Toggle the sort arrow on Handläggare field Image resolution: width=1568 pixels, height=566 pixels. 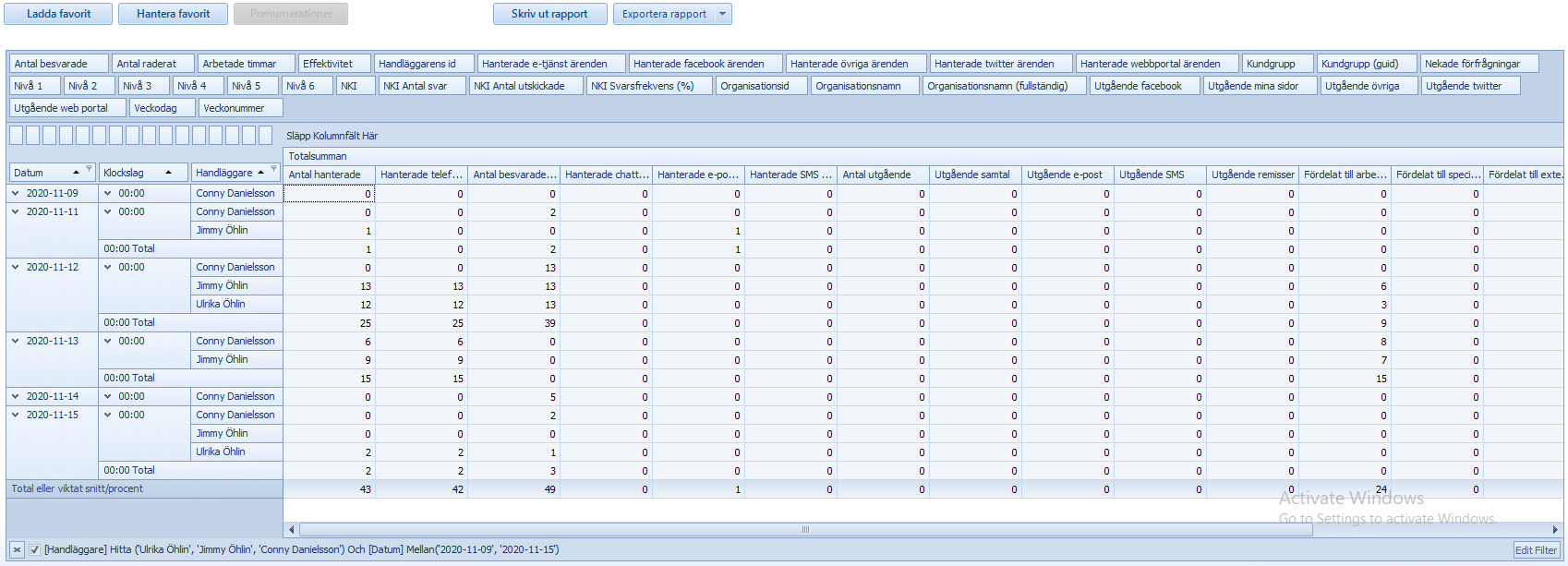click(x=261, y=173)
